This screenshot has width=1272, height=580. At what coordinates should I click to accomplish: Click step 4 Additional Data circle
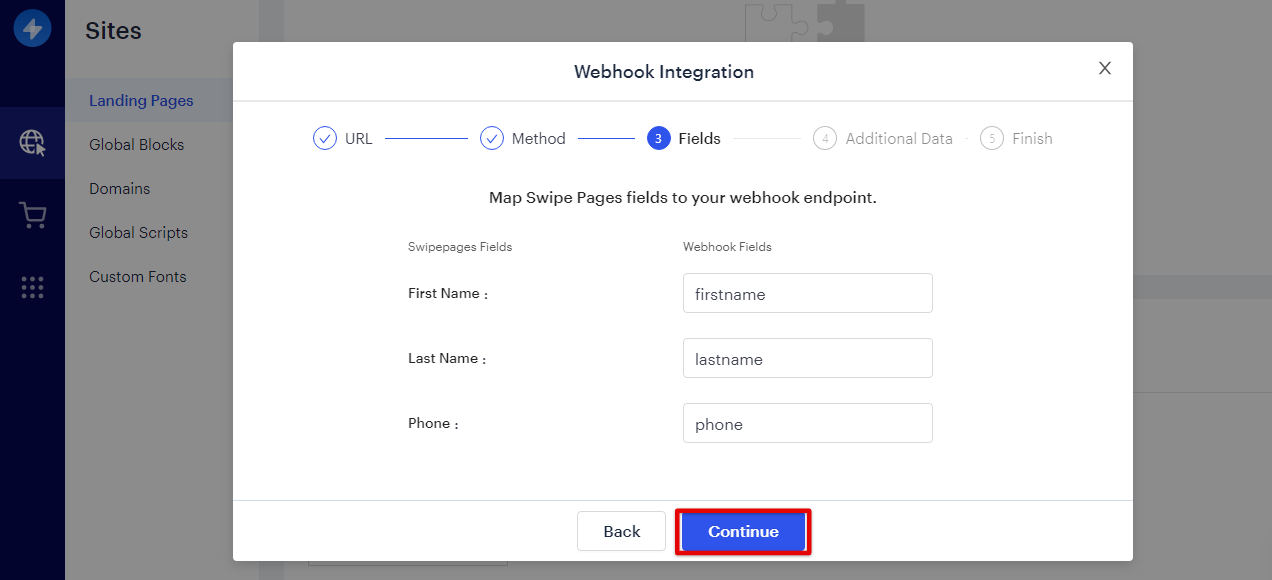coord(825,138)
